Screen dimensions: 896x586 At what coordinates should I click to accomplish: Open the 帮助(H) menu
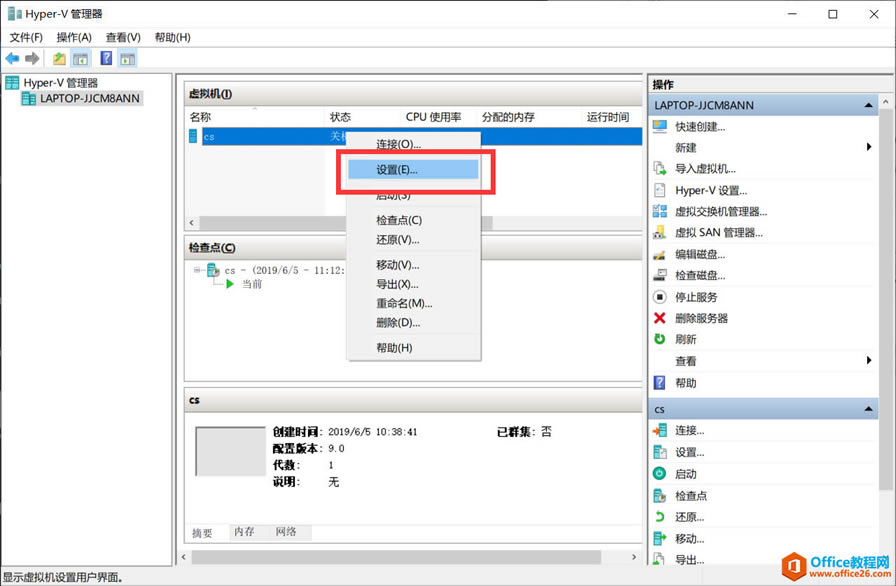(x=173, y=37)
